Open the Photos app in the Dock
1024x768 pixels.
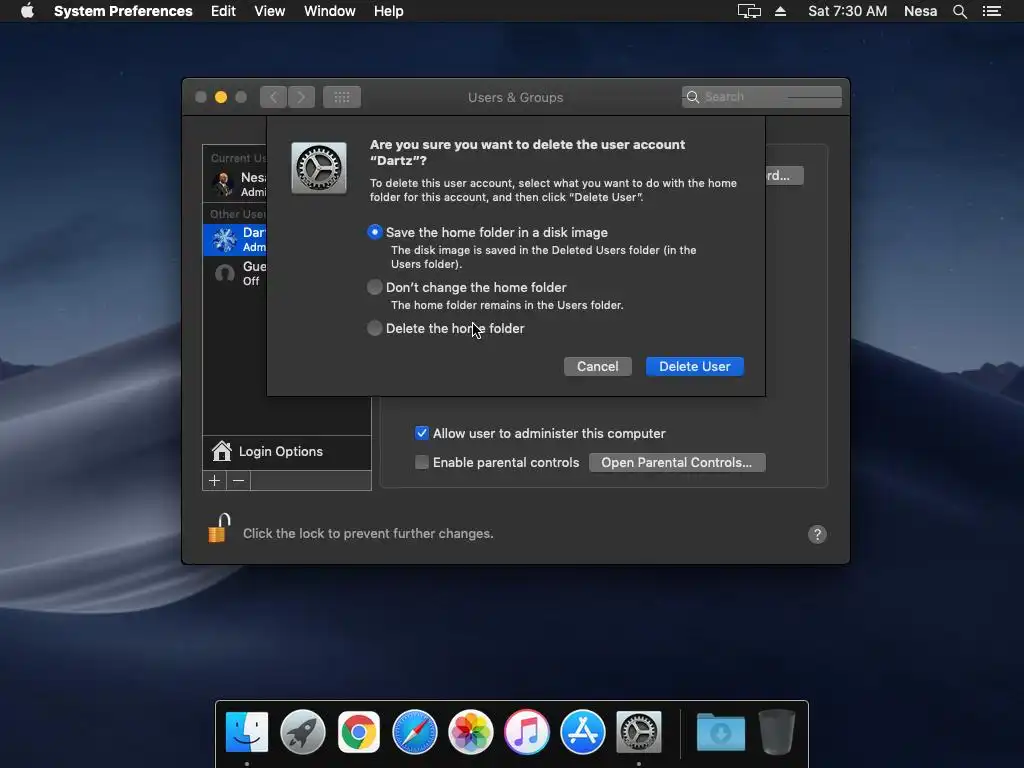tap(471, 732)
